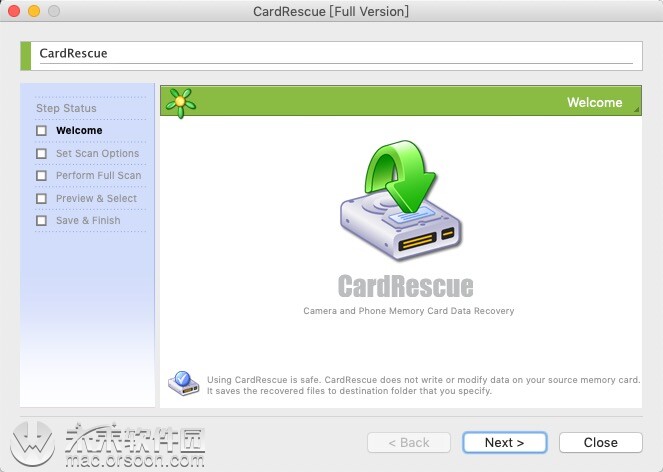Viewport: 663px width, 472px height.
Task: Click the 'Using CardRescue is safe' notice text
Action: pyautogui.click(x=423, y=385)
